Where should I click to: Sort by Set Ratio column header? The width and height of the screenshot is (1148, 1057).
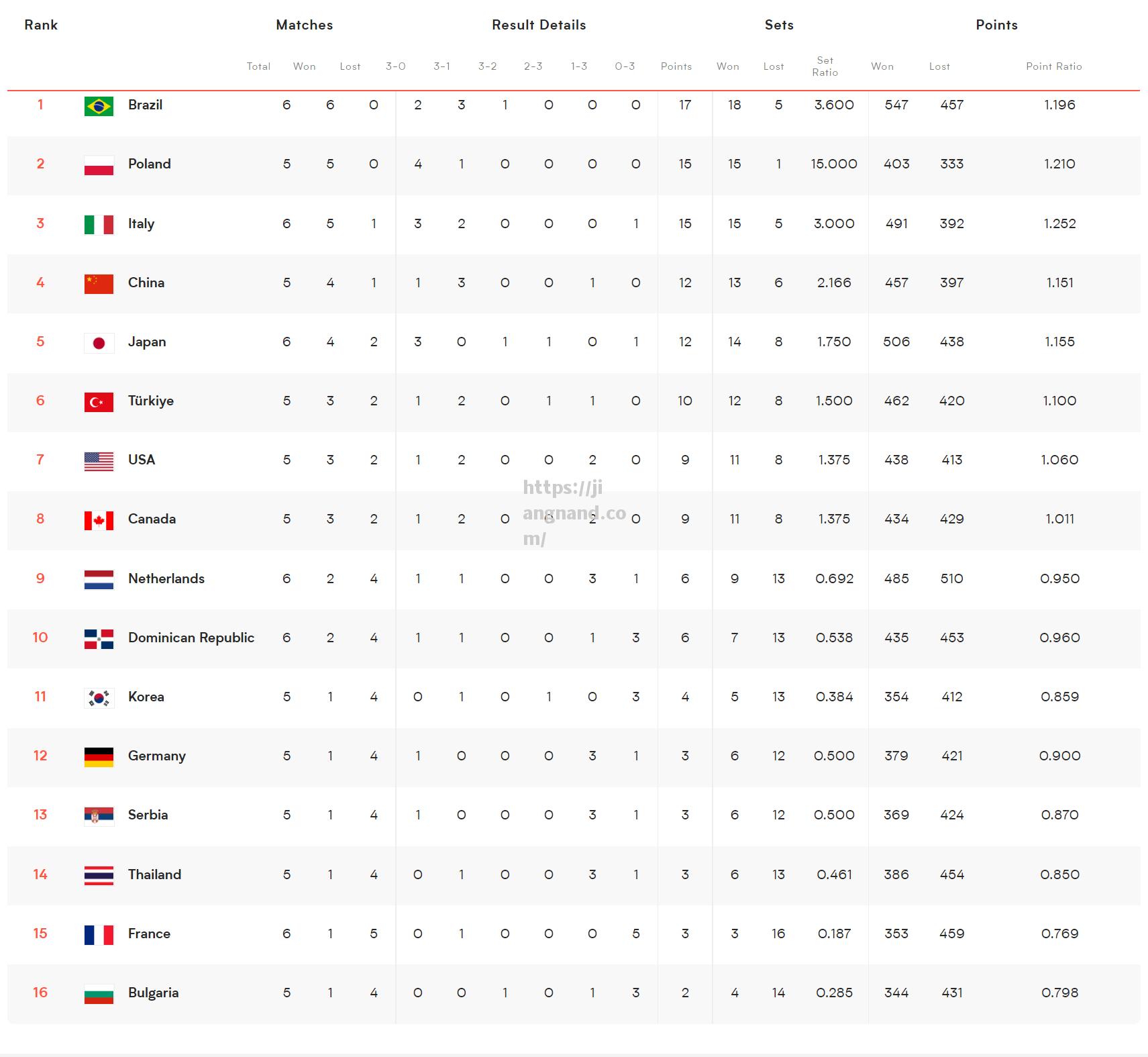point(825,66)
